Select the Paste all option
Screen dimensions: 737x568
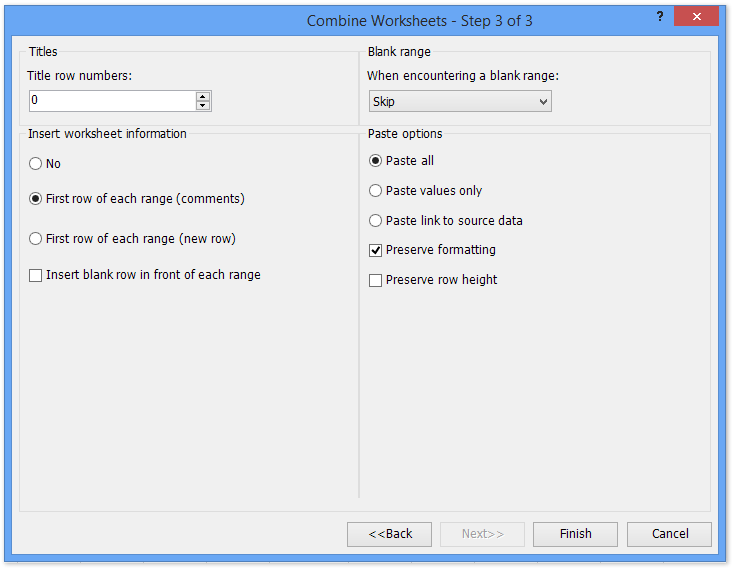[x=376, y=161]
